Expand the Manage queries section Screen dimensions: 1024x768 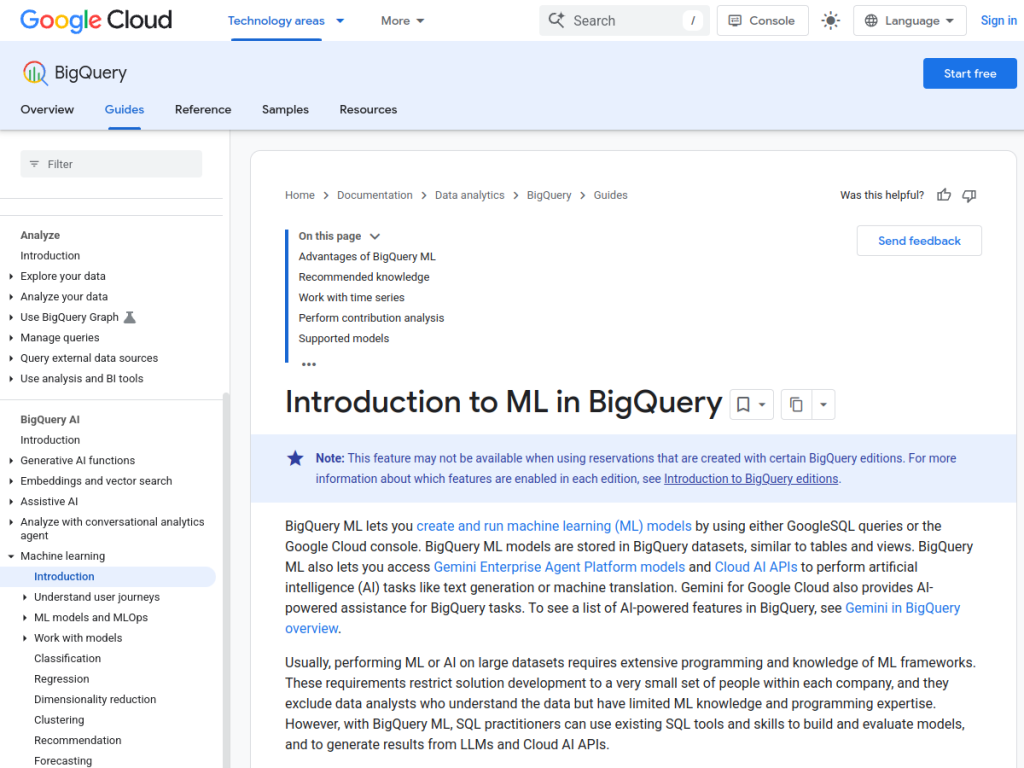pyautogui.click(x=11, y=338)
